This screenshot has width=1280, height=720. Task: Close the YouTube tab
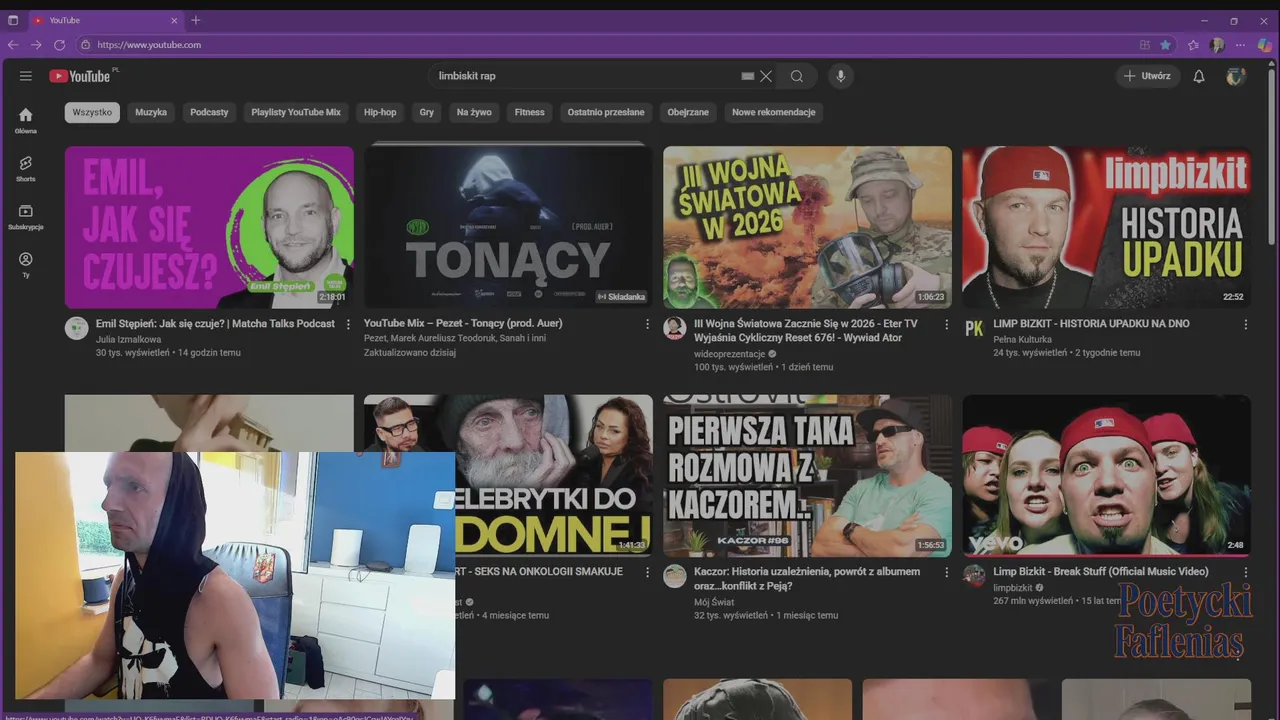point(174,20)
